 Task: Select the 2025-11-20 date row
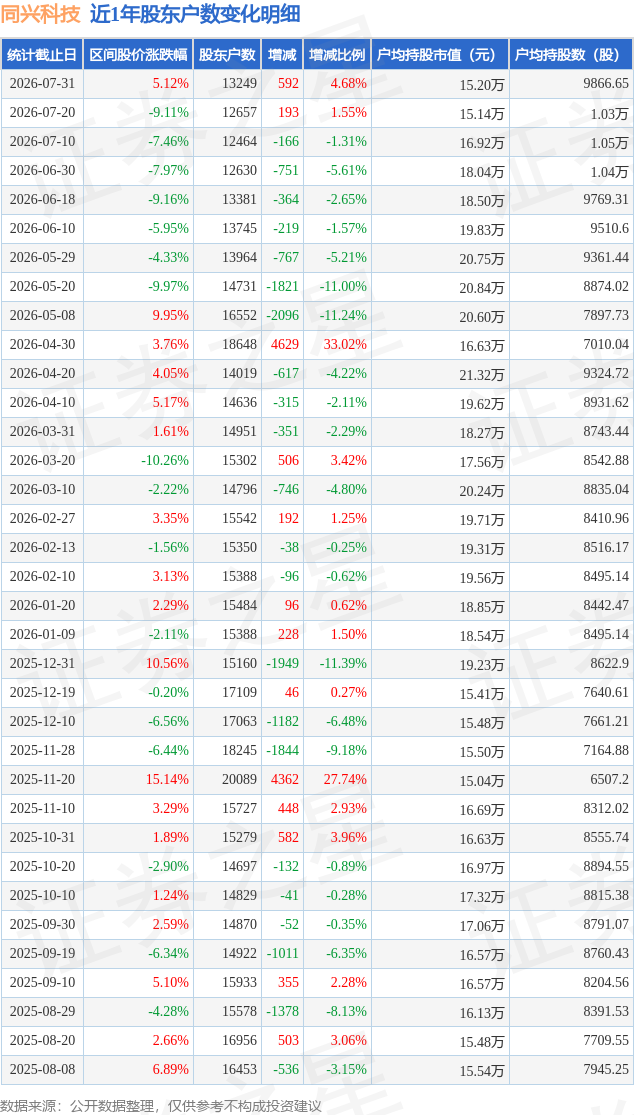tap(317, 780)
